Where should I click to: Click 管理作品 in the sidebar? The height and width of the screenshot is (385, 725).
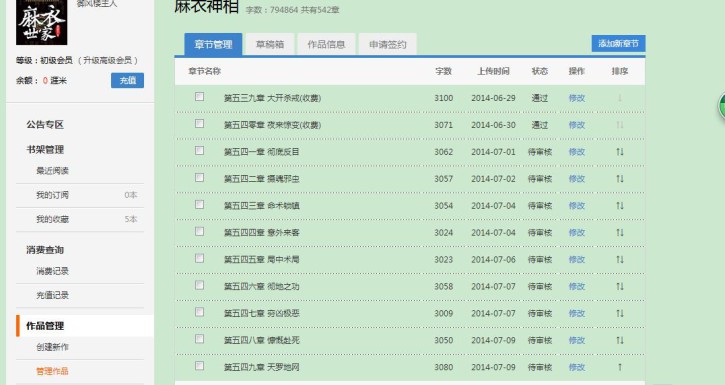tap(52, 371)
